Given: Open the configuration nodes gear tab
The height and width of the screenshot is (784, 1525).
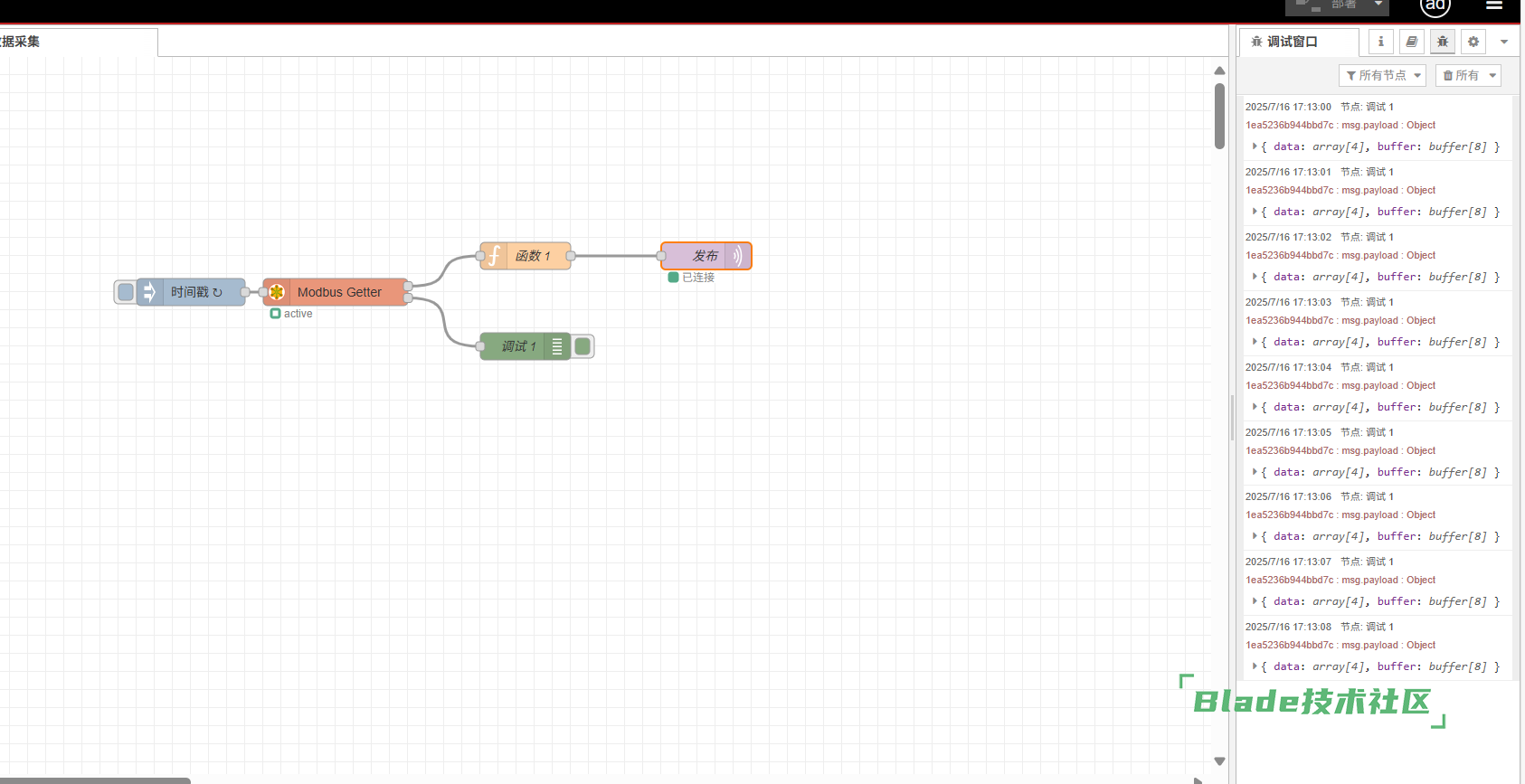Looking at the screenshot, I should (1473, 42).
